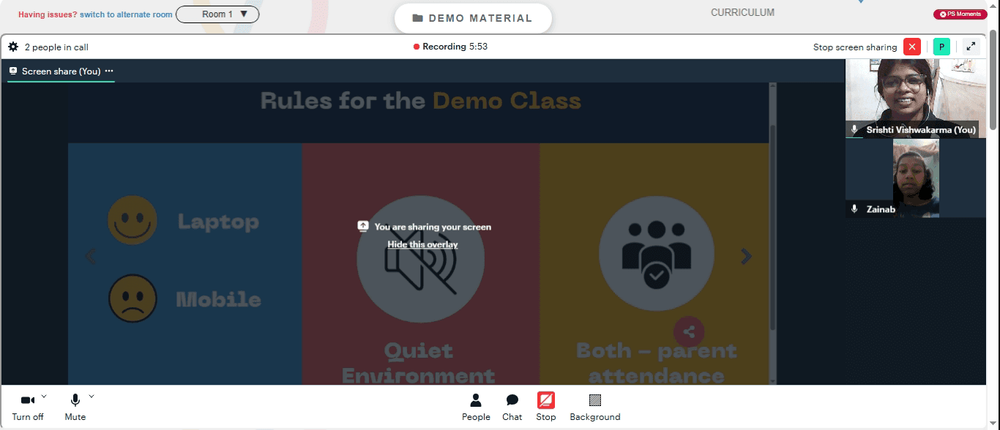Click the Having issues? text
This screenshot has height=430, width=1000.
pos(48,14)
